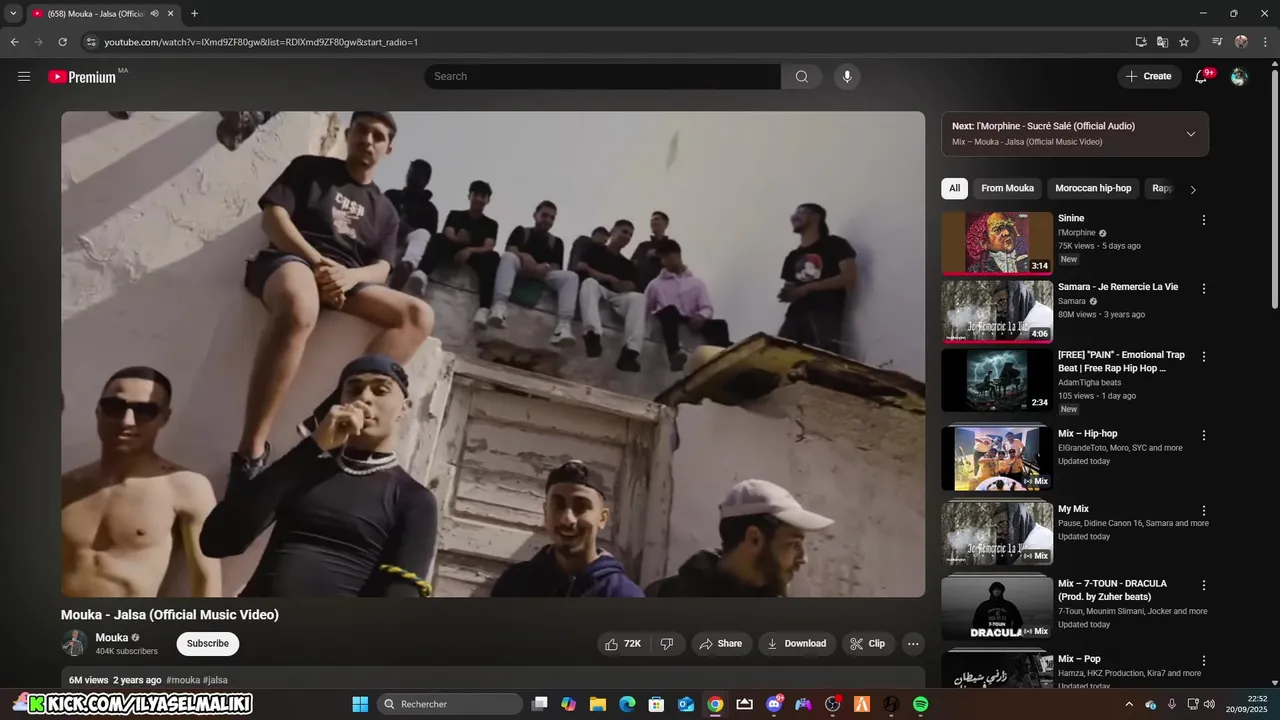Viewport: 1280px width, 720px height.
Task: Bookmark this page with the star icon
Action: (1184, 42)
